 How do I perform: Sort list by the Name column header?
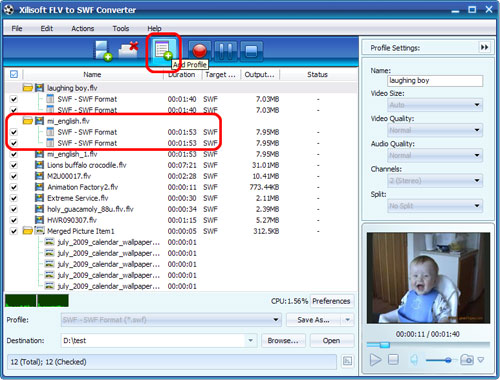[93, 74]
